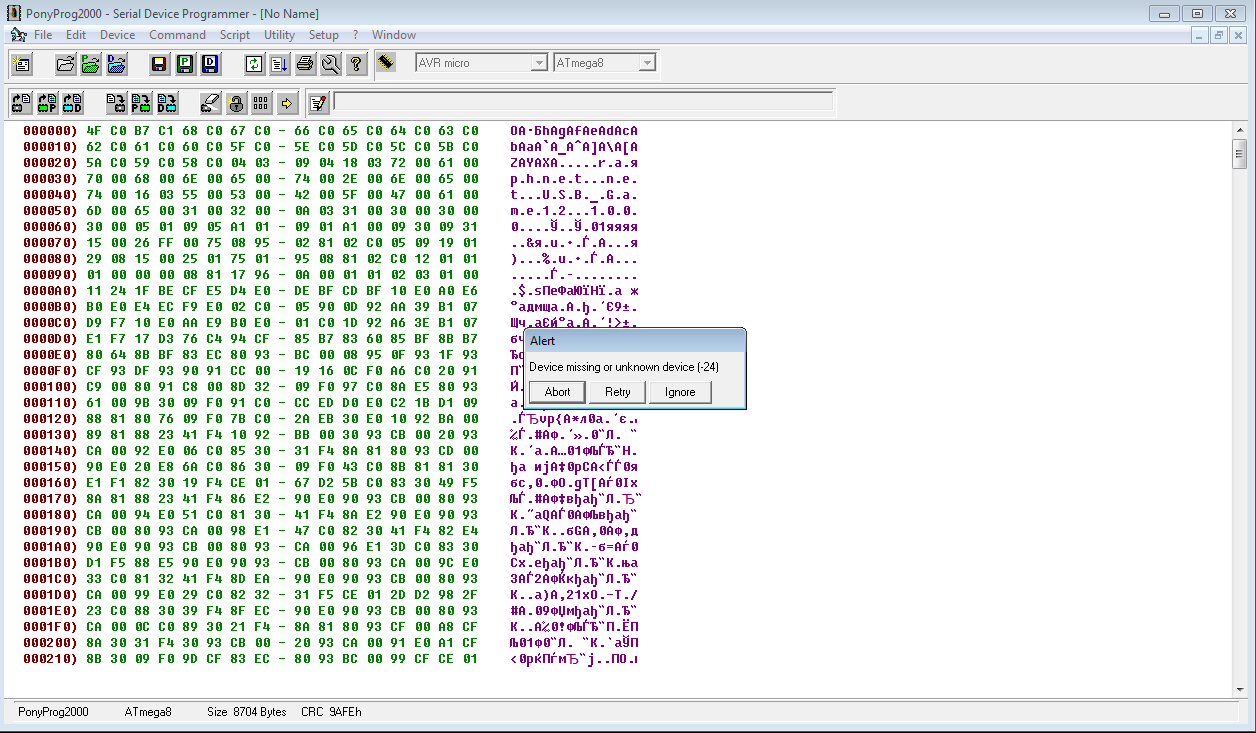Open help question mark icon
Image resolution: width=1256 pixels, height=733 pixels.
click(x=356, y=64)
